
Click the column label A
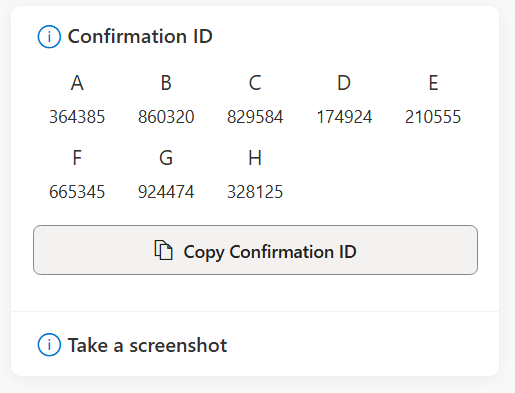(x=77, y=83)
